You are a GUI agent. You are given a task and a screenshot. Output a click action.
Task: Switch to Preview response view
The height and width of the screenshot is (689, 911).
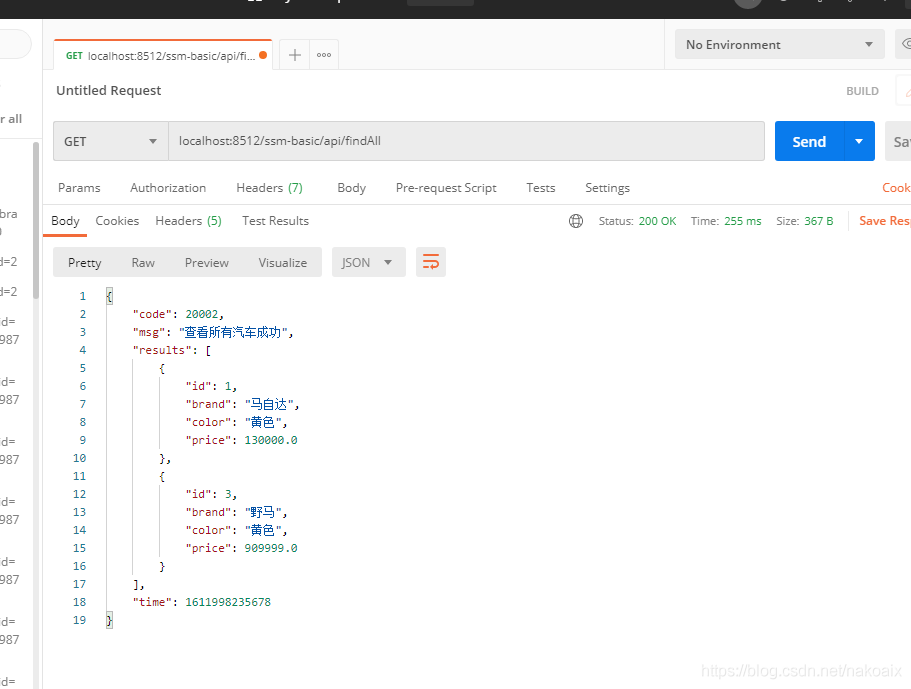(207, 262)
